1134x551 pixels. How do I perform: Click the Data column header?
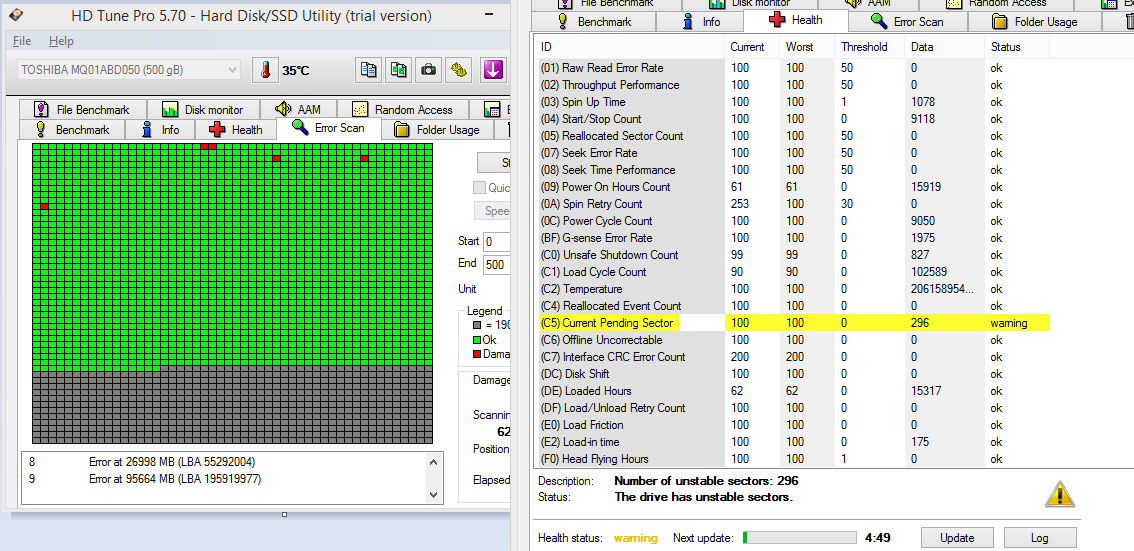[x=944, y=47]
